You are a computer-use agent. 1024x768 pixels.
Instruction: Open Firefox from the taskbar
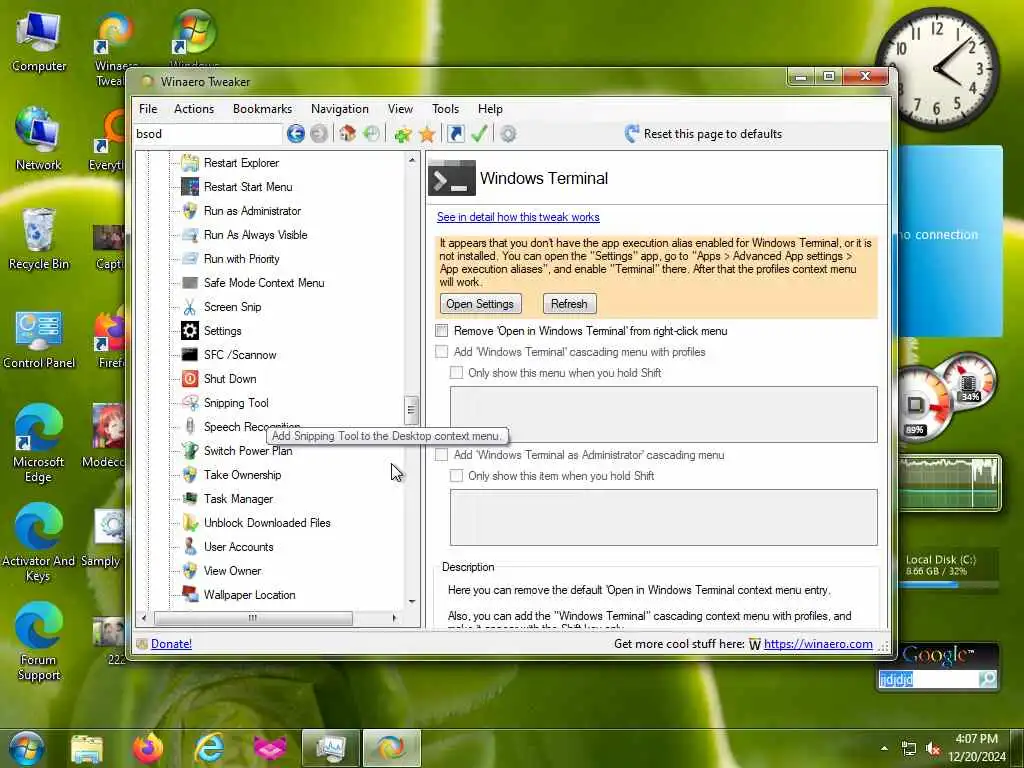tap(148, 748)
